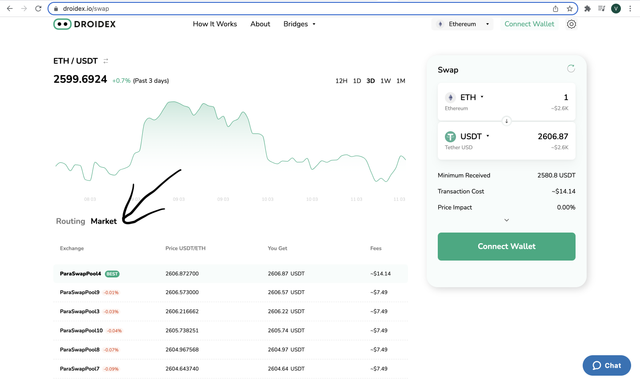
Task: Click the browser back arrow
Action: 10,9
